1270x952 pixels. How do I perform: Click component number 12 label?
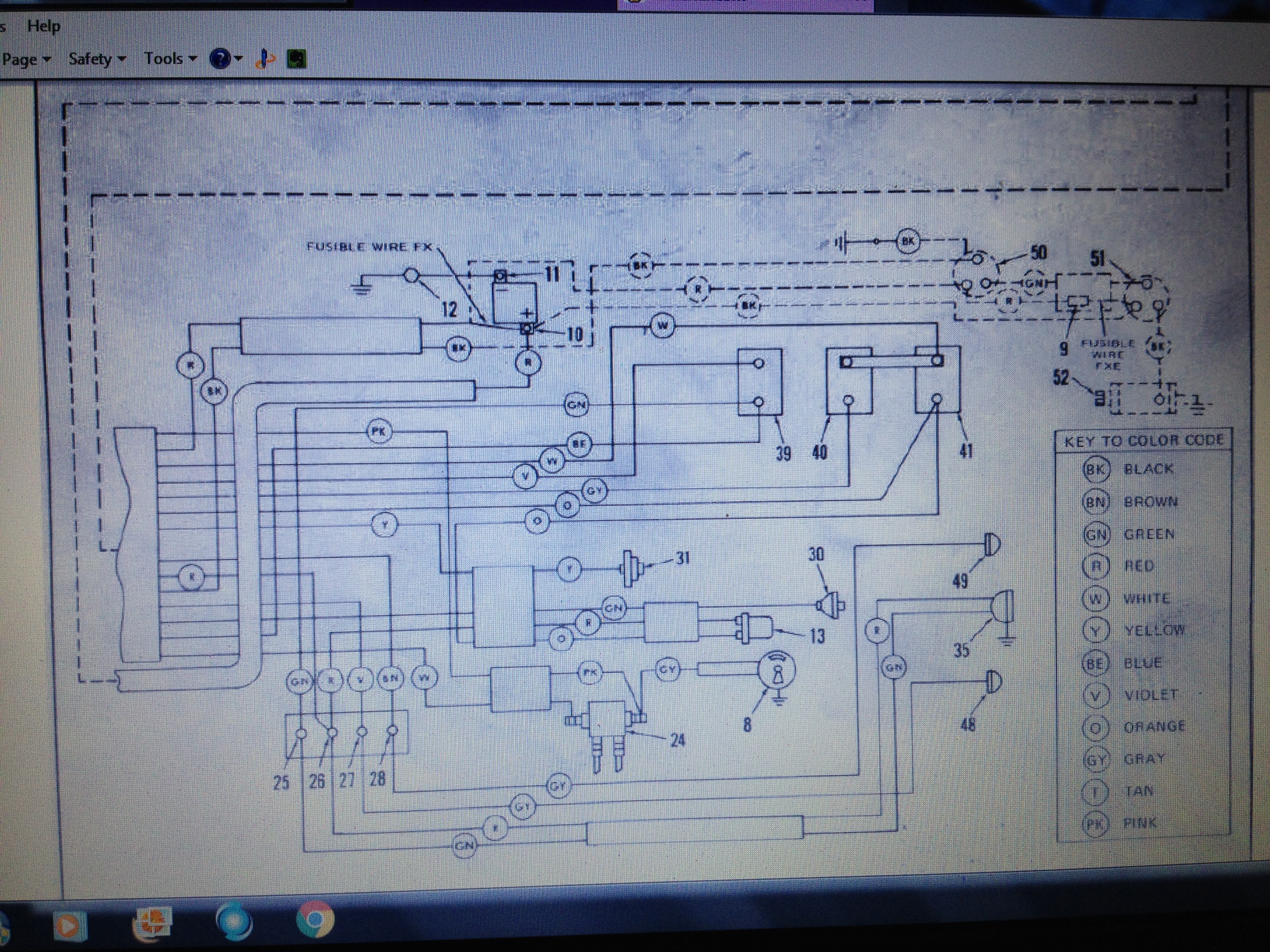coord(449,310)
